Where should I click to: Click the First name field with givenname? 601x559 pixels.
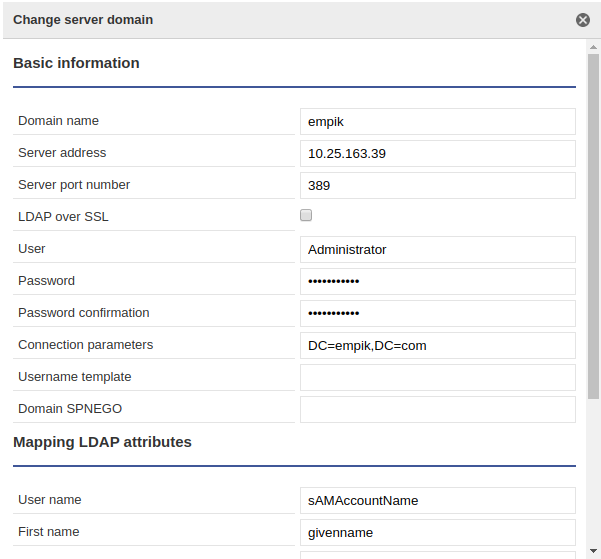438,533
